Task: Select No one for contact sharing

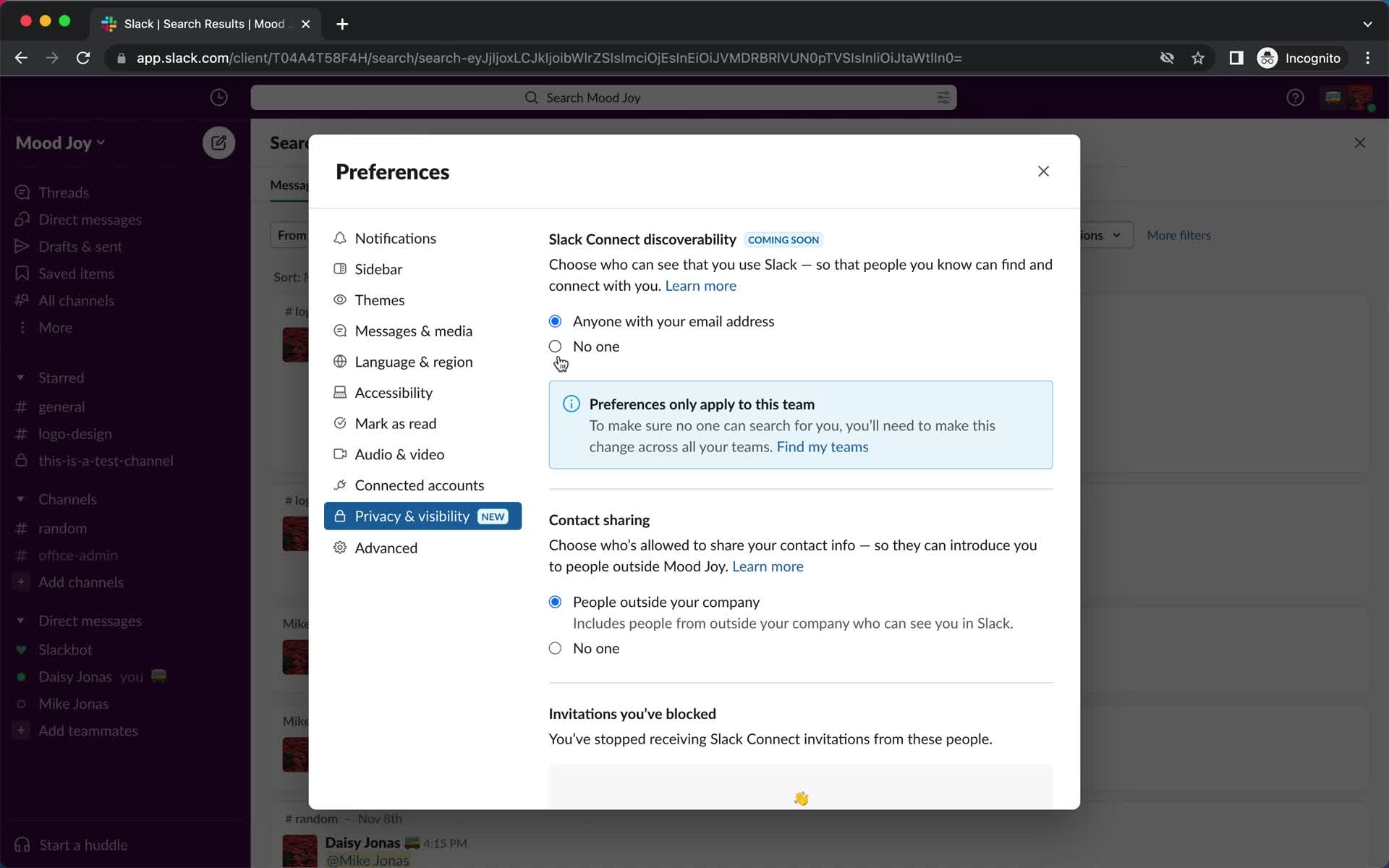Action: tap(556, 648)
